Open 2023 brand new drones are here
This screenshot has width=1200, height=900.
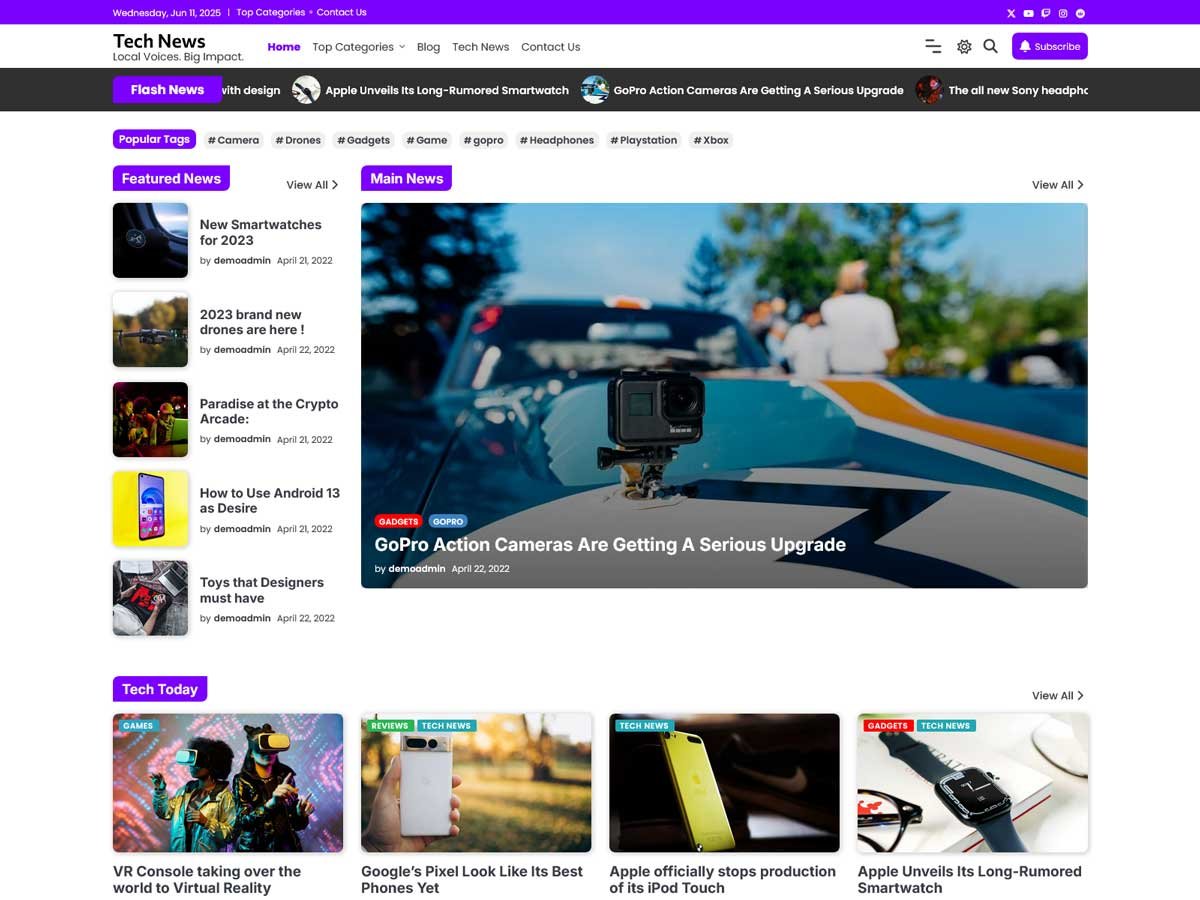[252, 322]
